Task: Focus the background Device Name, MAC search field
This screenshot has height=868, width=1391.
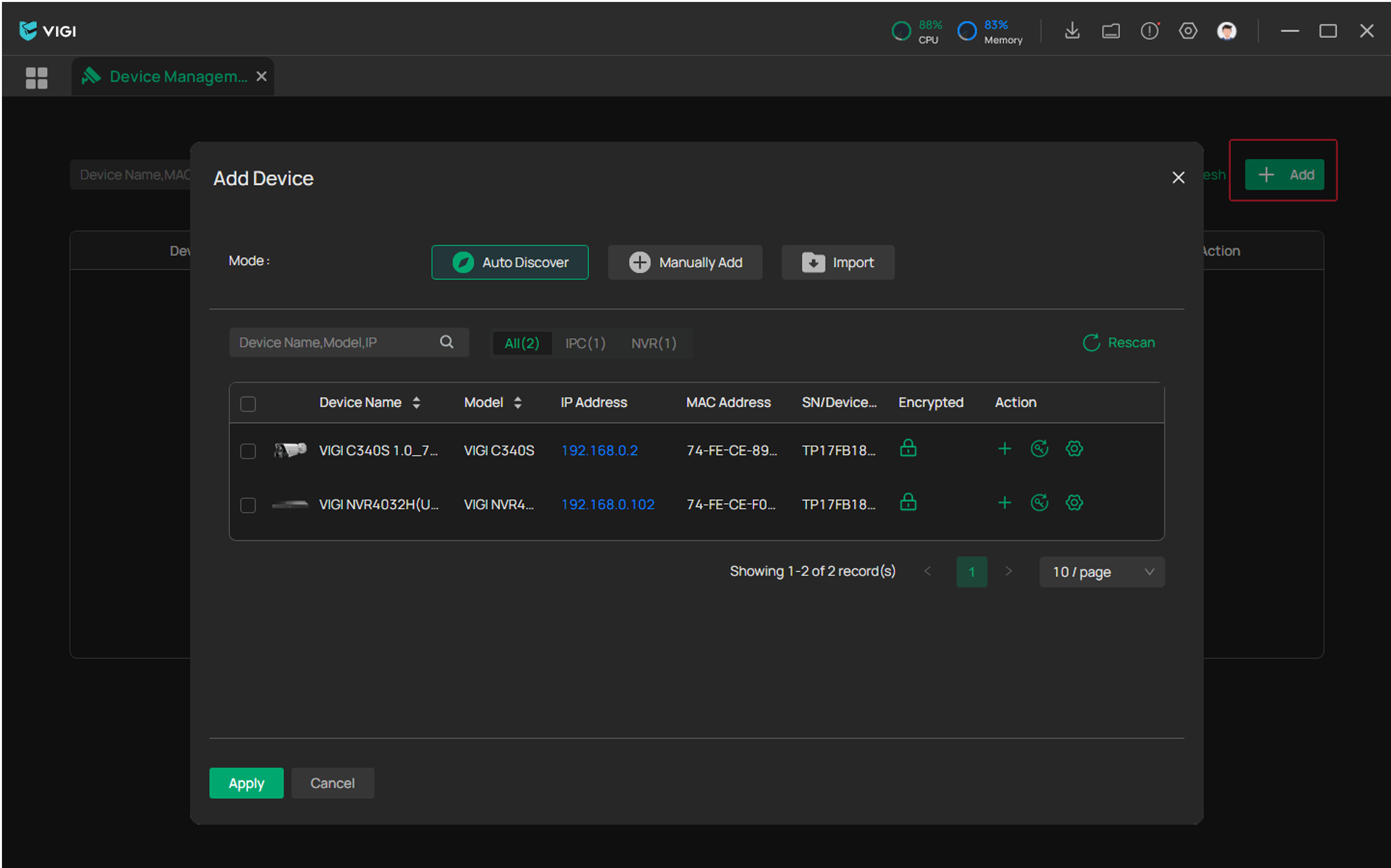Action: click(x=130, y=175)
